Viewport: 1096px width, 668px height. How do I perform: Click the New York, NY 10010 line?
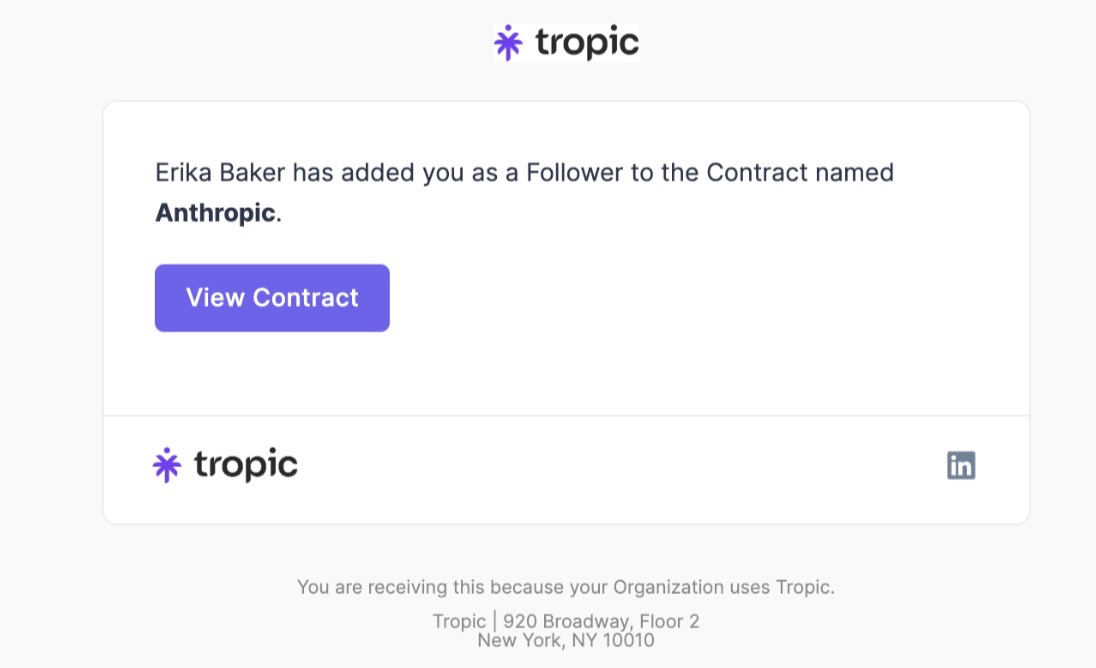pos(566,640)
